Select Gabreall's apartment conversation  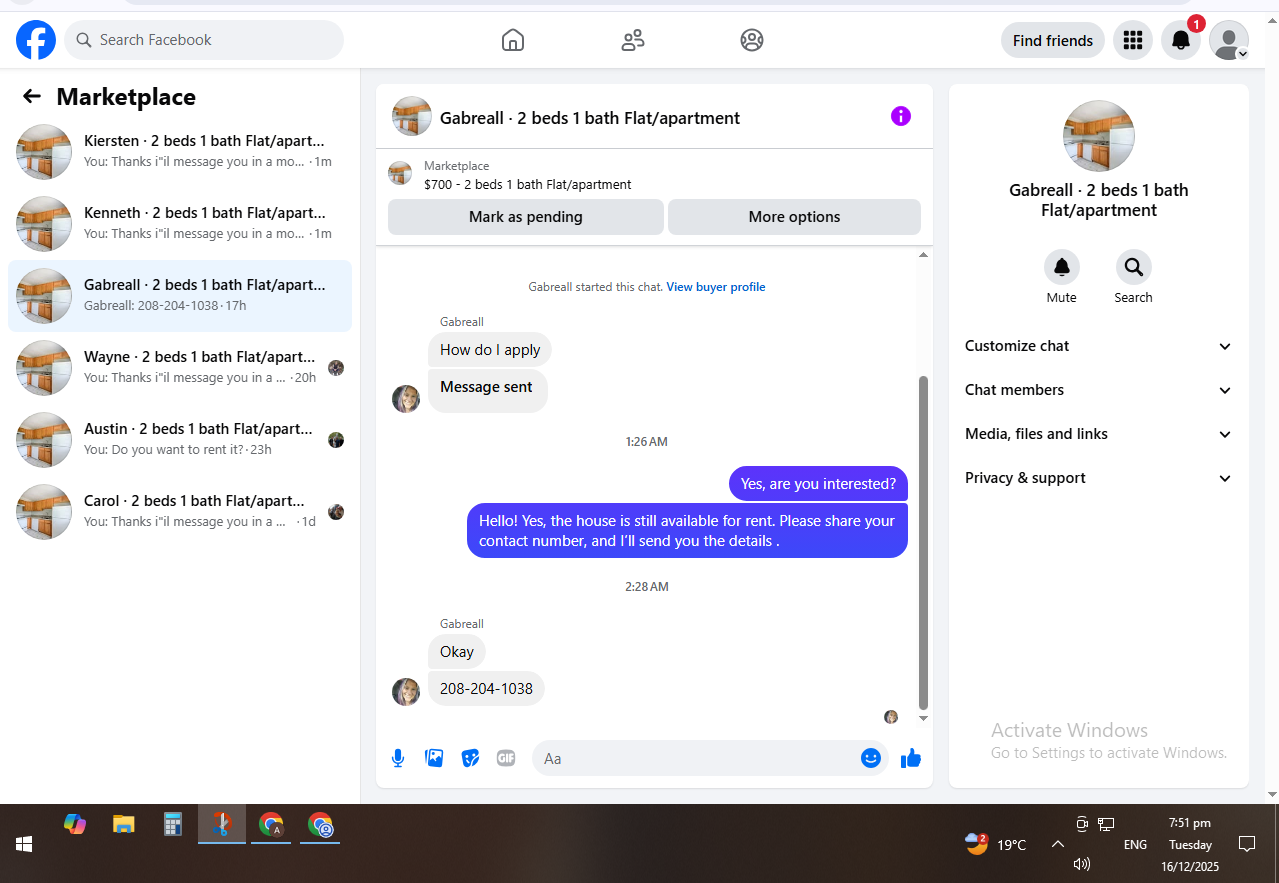[x=180, y=296]
